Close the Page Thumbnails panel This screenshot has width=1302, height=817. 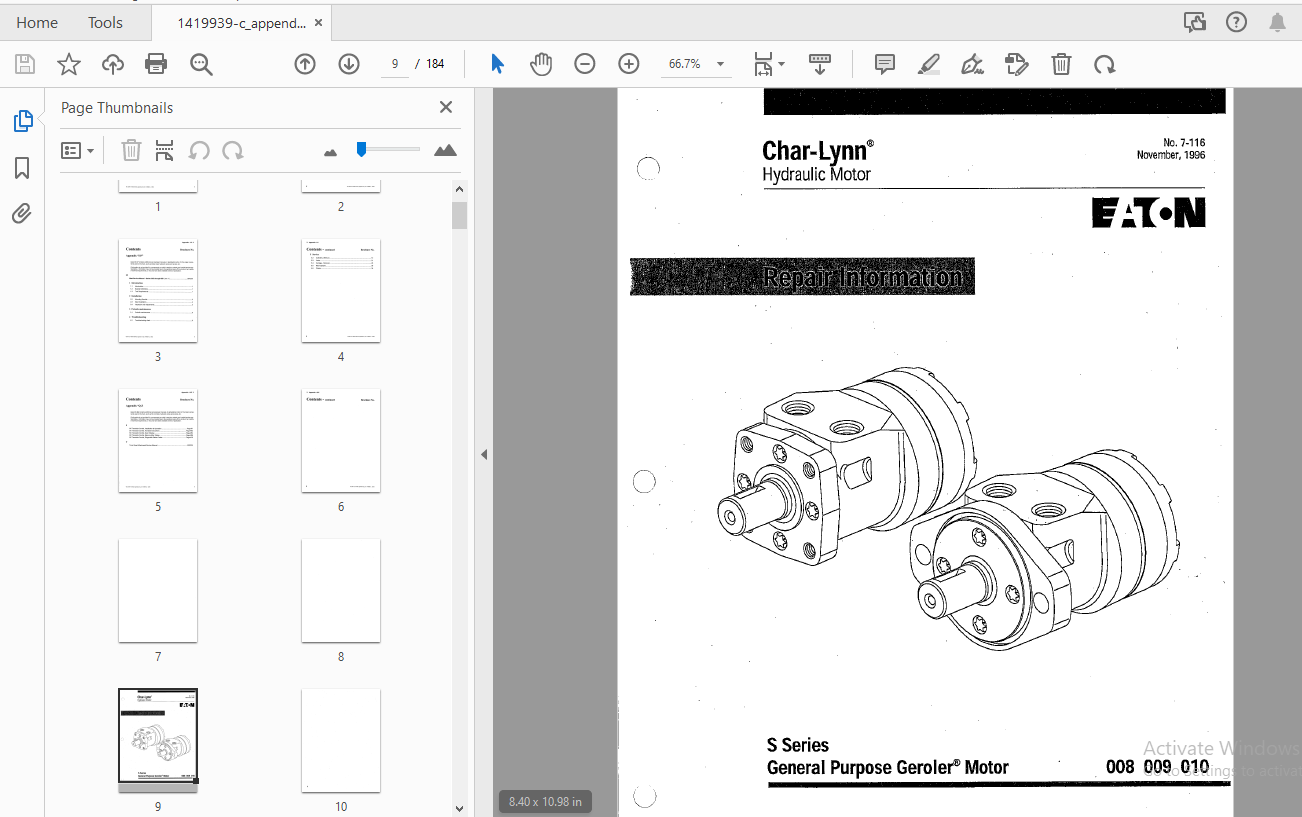pos(446,107)
